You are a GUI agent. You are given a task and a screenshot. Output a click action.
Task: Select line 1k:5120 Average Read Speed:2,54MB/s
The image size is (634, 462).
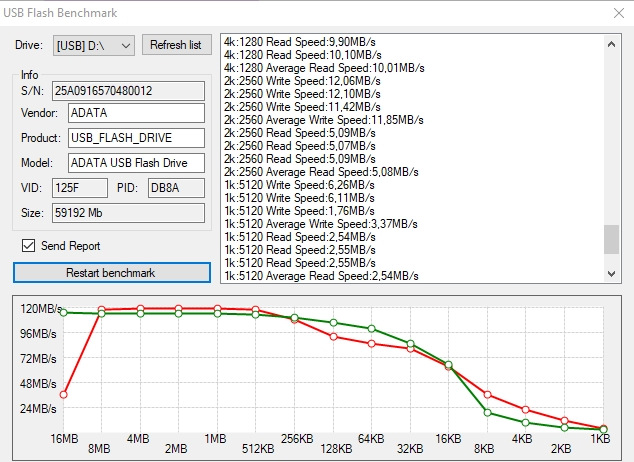coord(321,276)
